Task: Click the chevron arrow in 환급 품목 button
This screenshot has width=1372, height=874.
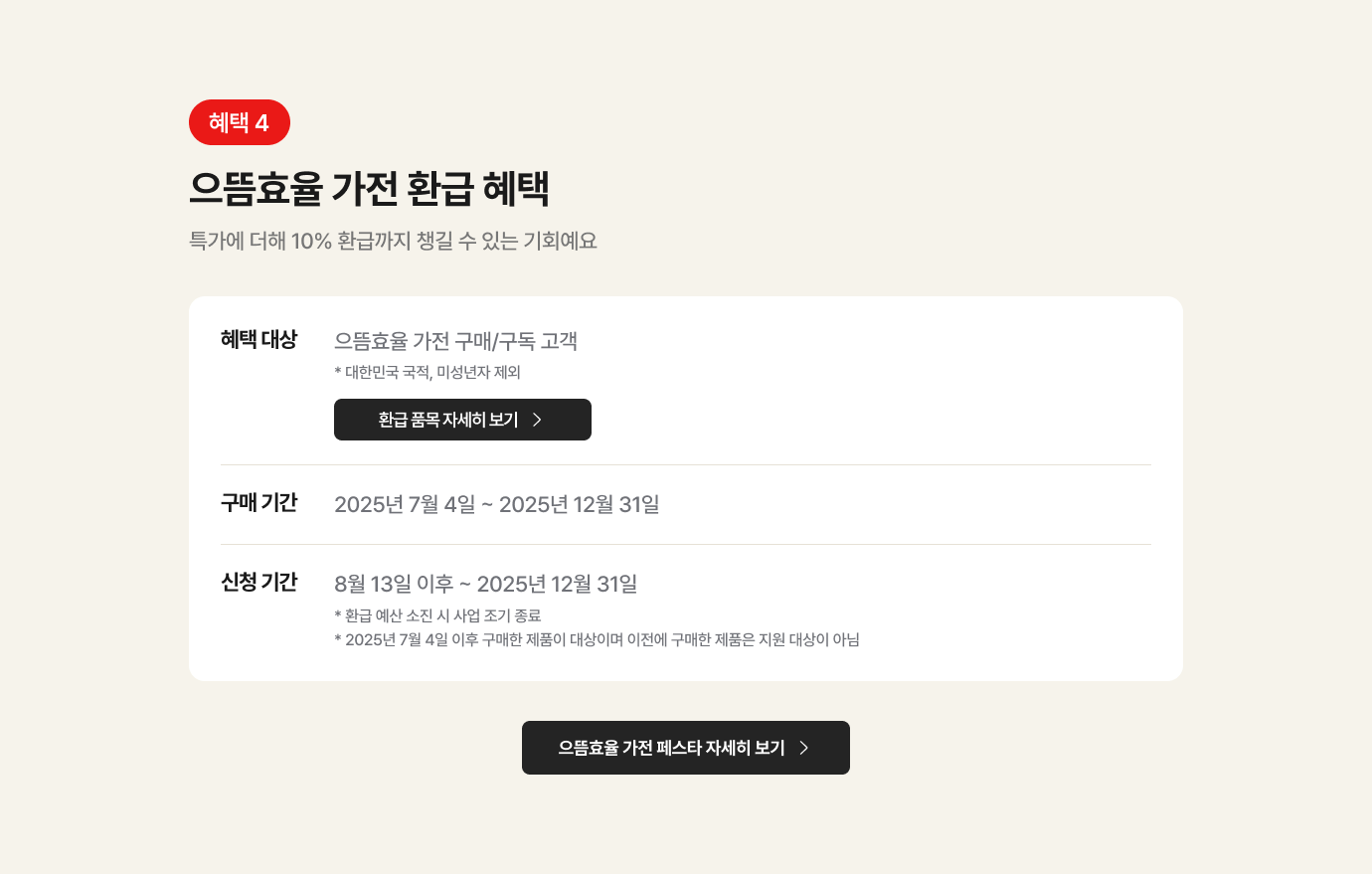Action: 537,420
